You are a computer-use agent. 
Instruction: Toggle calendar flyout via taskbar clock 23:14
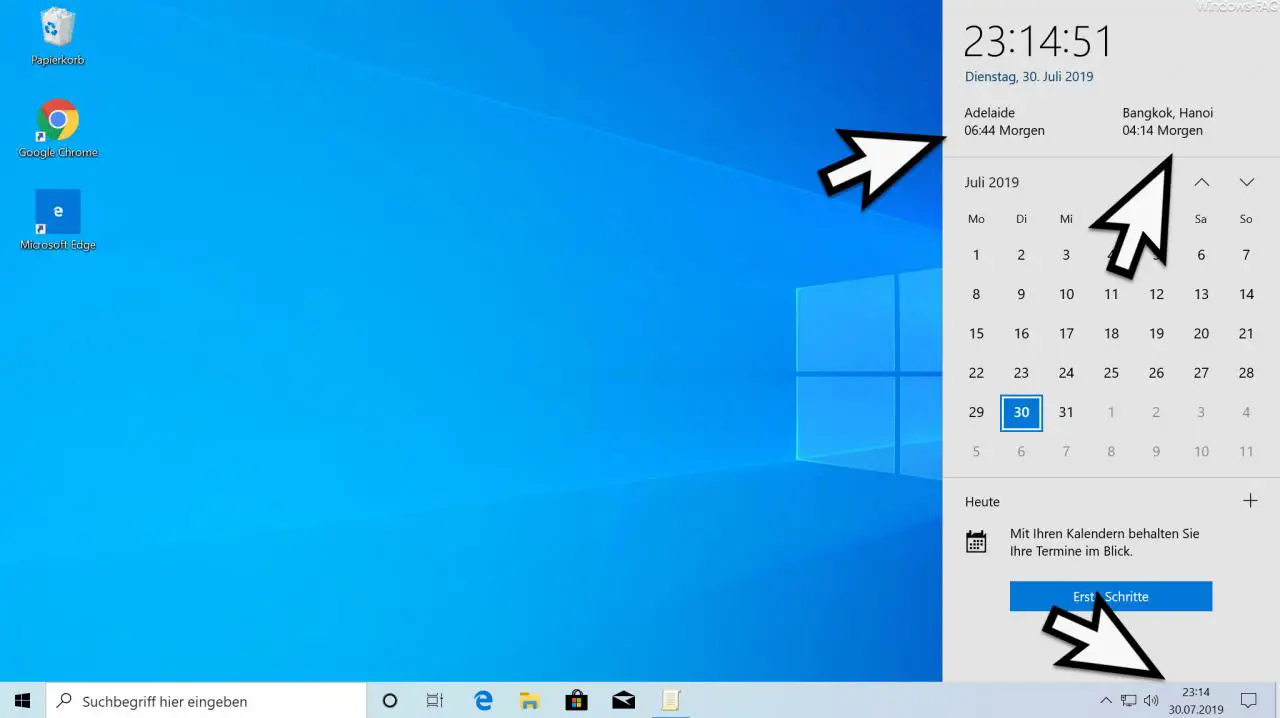tap(1196, 701)
